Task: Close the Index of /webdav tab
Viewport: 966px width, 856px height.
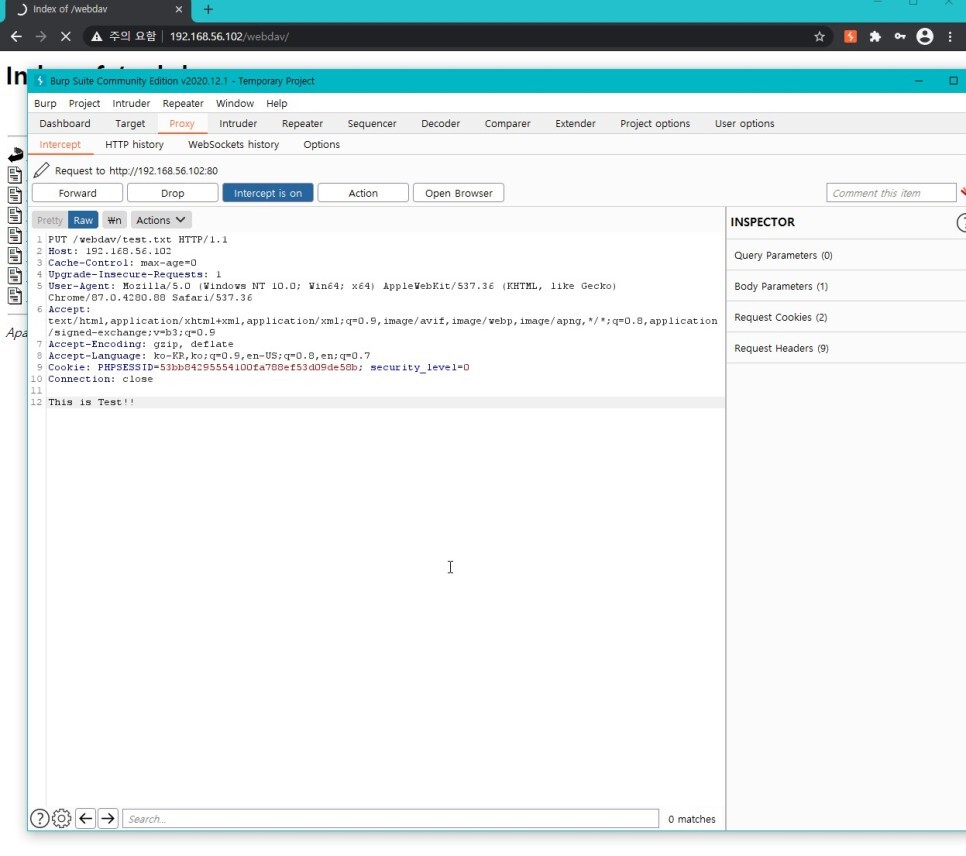Action: pos(179,9)
